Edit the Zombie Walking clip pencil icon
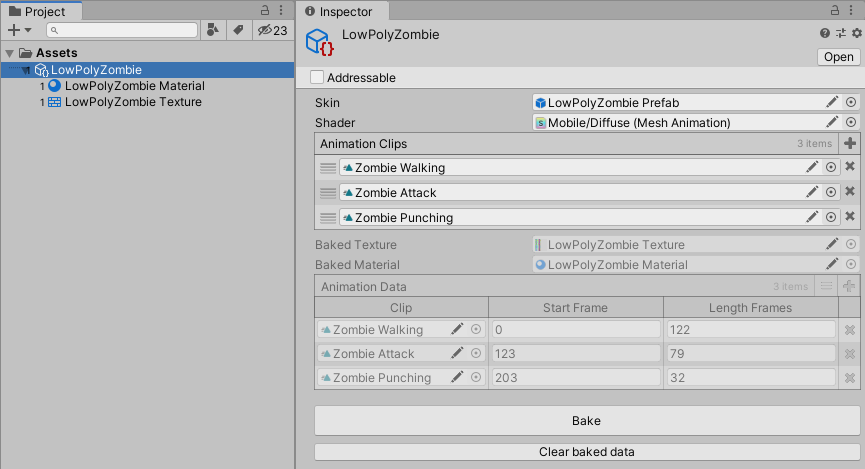The height and width of the screenshot is (469, 865). click(x=812, y=167)
